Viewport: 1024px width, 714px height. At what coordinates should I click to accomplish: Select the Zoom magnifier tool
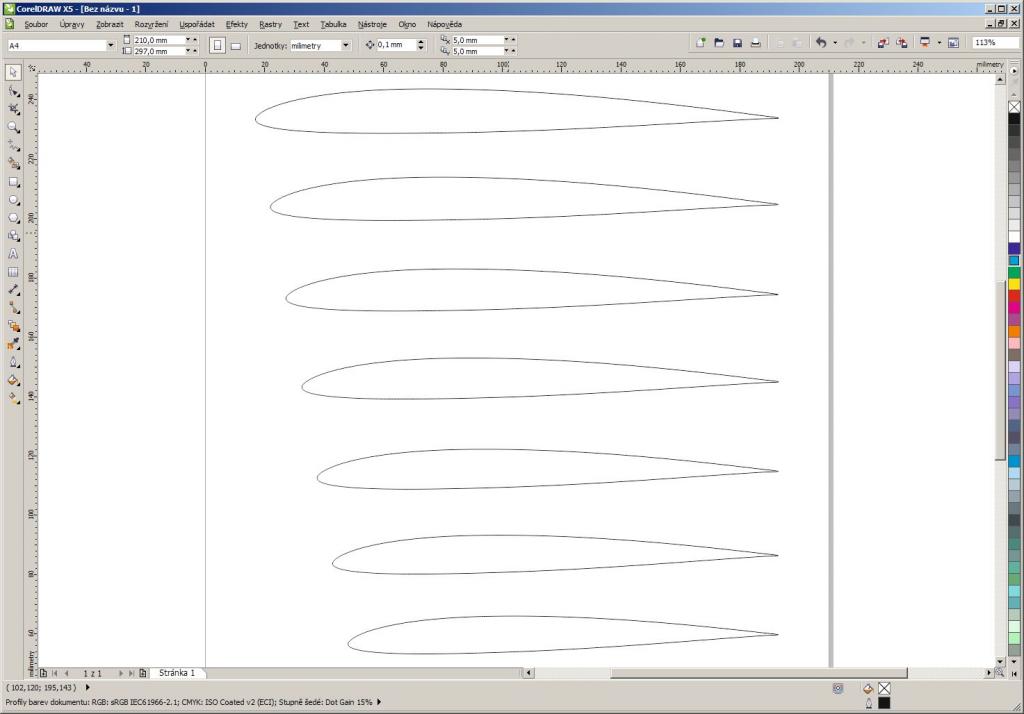tap(13, 127)
